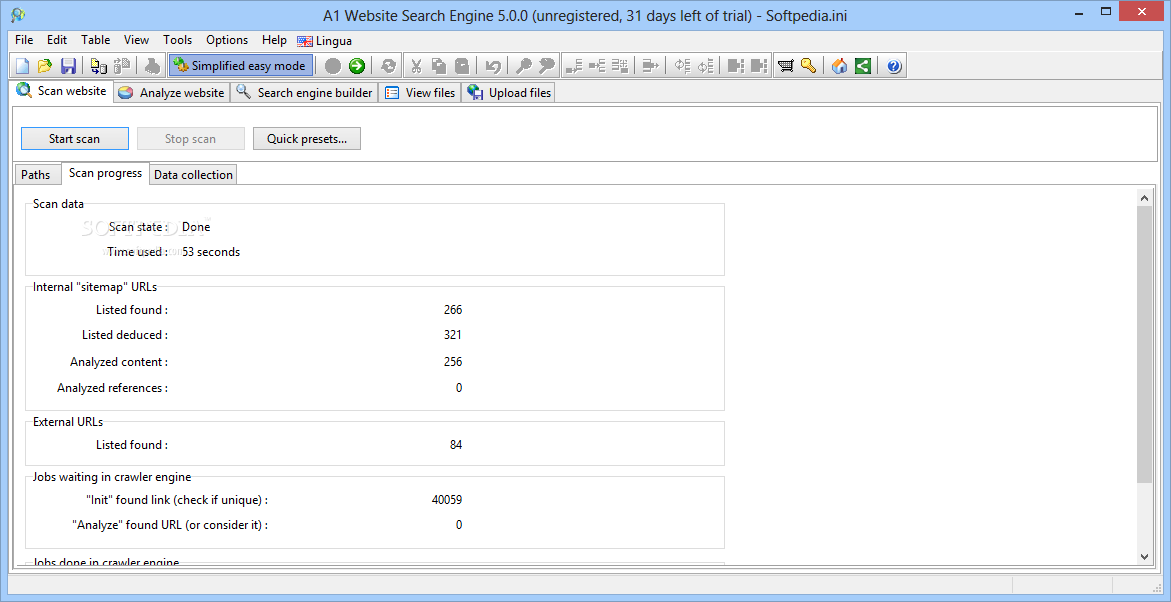Open Quick presets button

[307, 139]
